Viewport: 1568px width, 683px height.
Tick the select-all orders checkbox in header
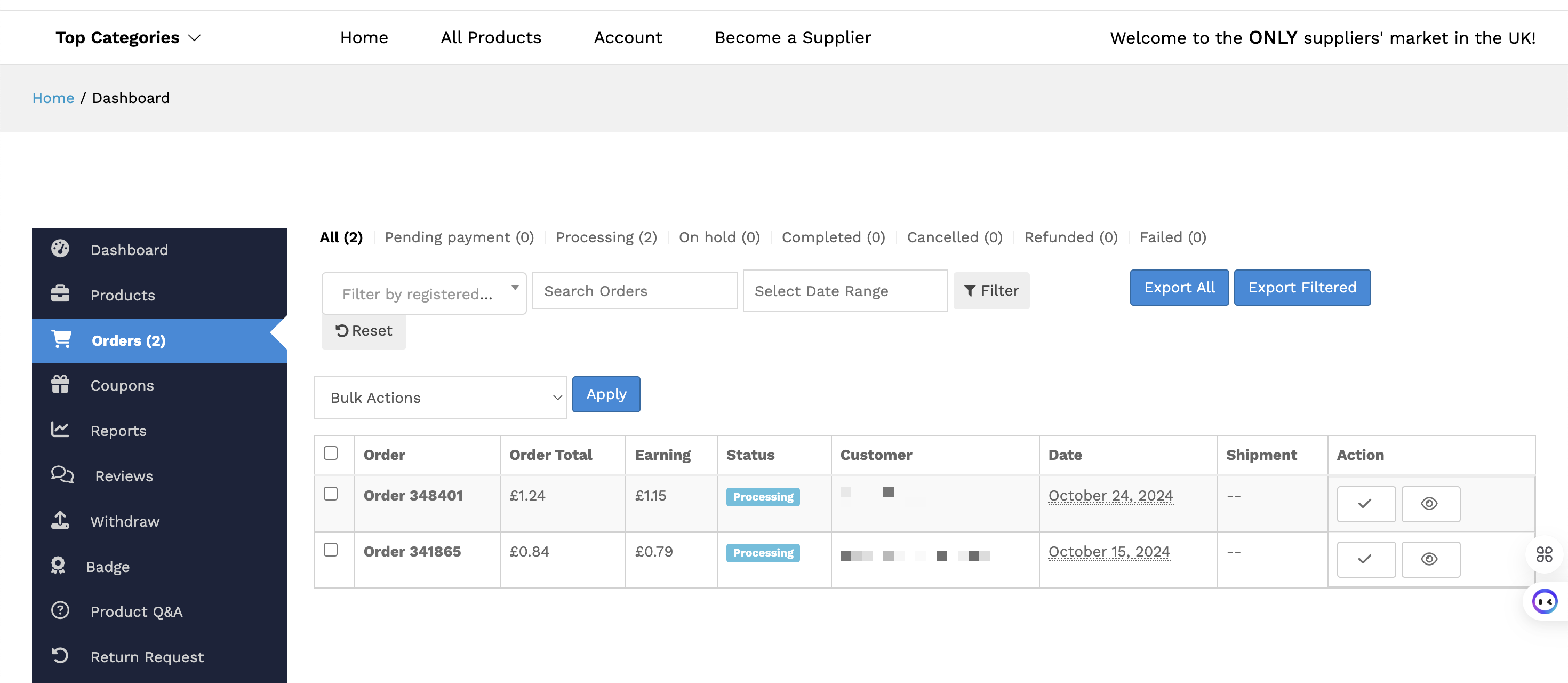pyautogui.click(x=331, y=454)
